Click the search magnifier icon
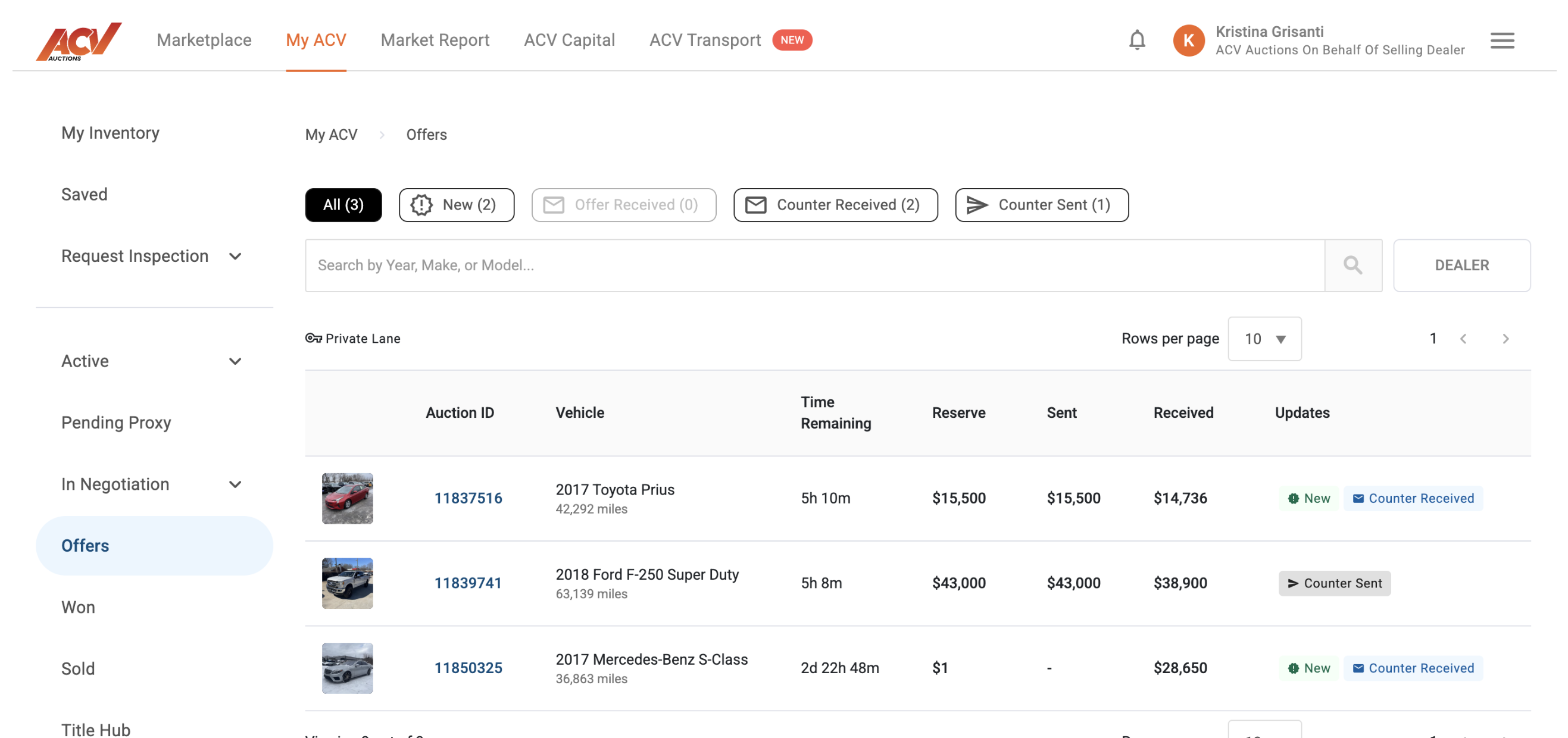This screenshot has height=738, width=1568. (x=1353, y=265)
